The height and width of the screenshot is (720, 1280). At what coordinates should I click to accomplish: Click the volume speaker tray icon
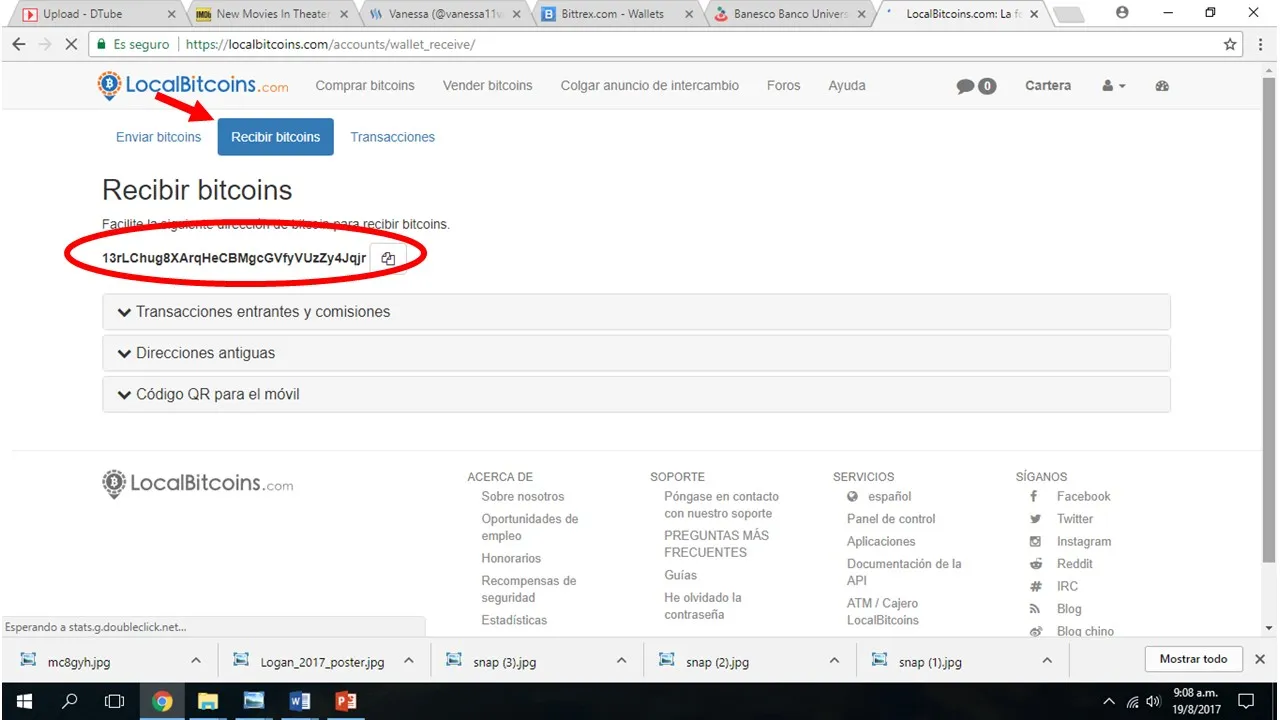pyautogui.click(x=1154, y=701)
